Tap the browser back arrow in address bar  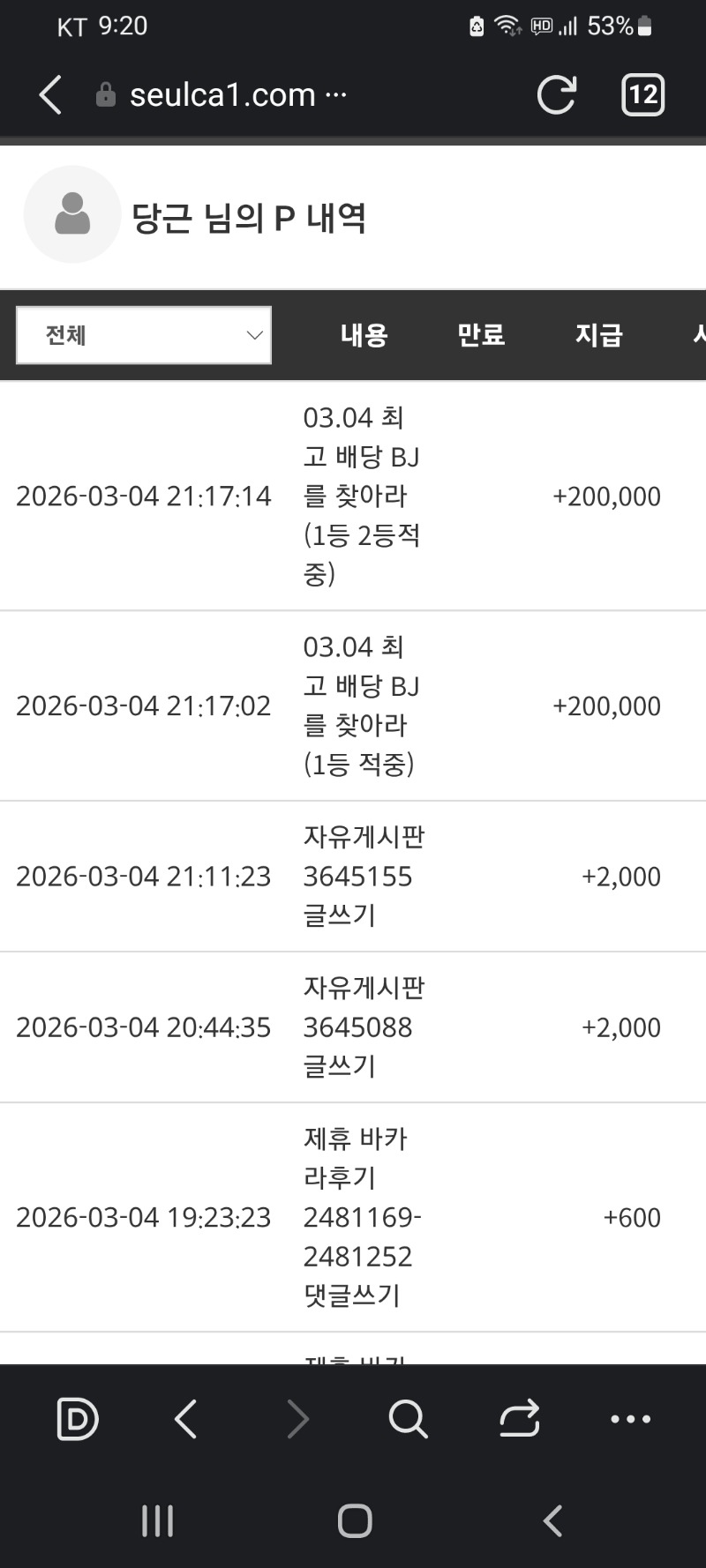click(x=51, y=94)
